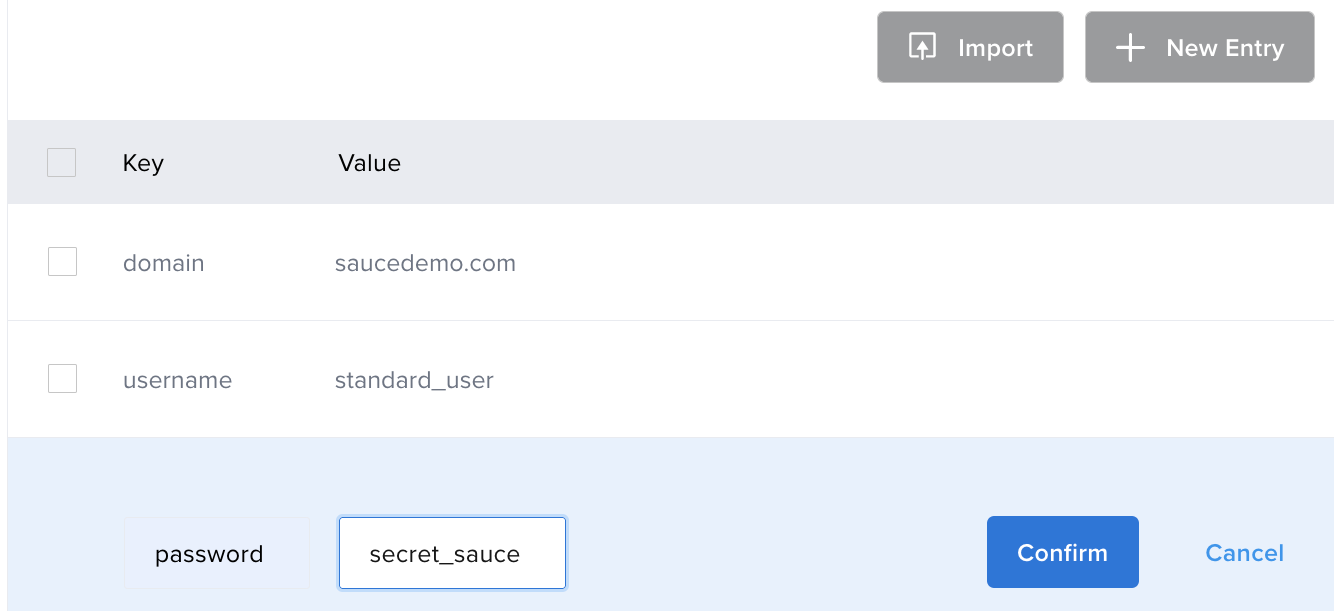Image resolution: width=1334 pixels, height=611 pixels.
Task: Click the secret_sauce value input field
Action: [x=452, y=553]
